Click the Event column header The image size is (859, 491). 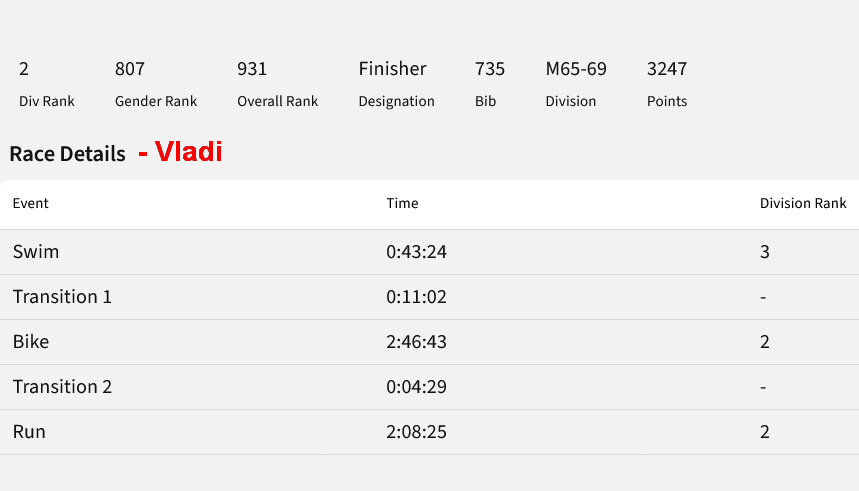tap(31, 203)
